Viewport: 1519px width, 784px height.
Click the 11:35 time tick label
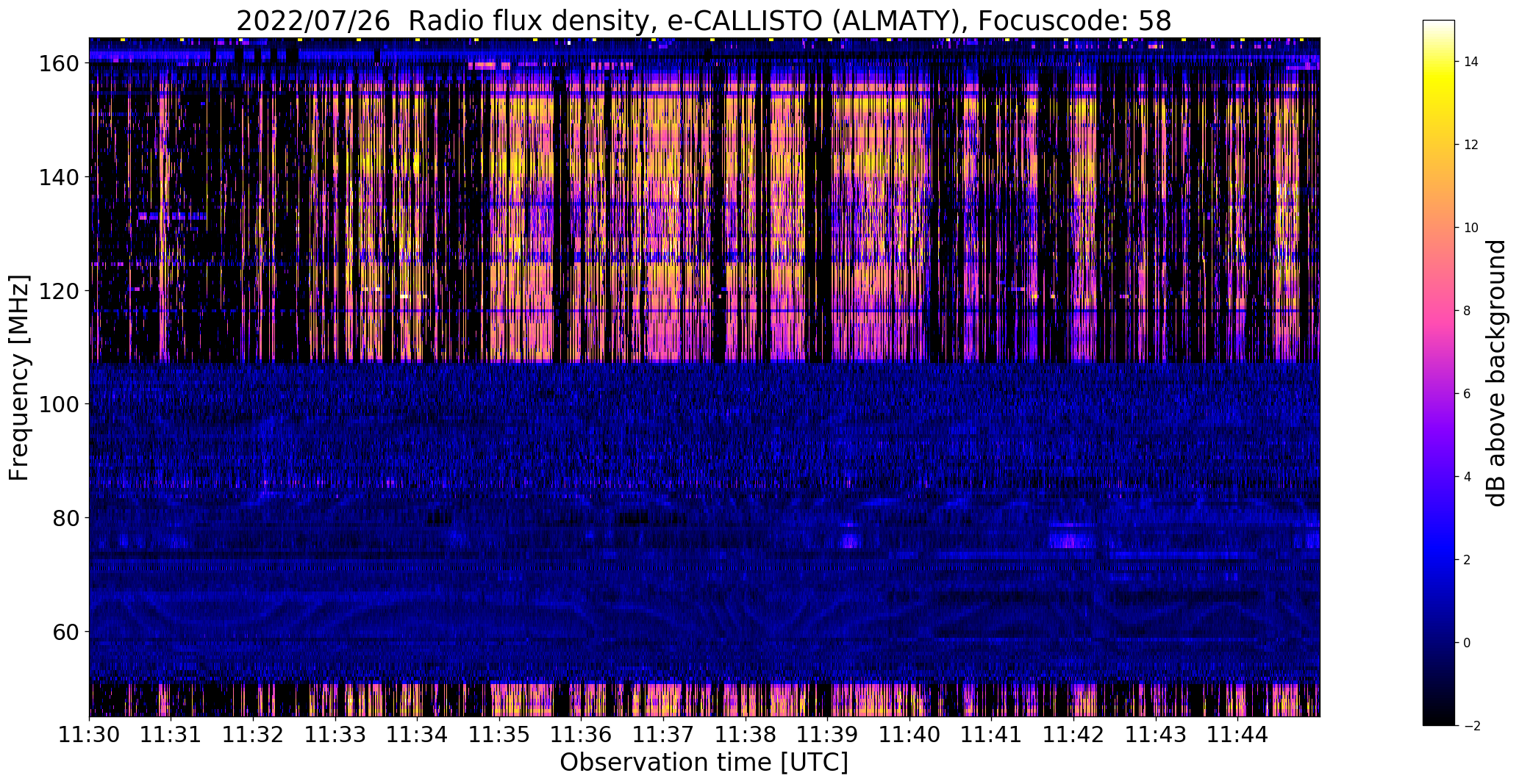pyautogui.click(x=500, y=734)
